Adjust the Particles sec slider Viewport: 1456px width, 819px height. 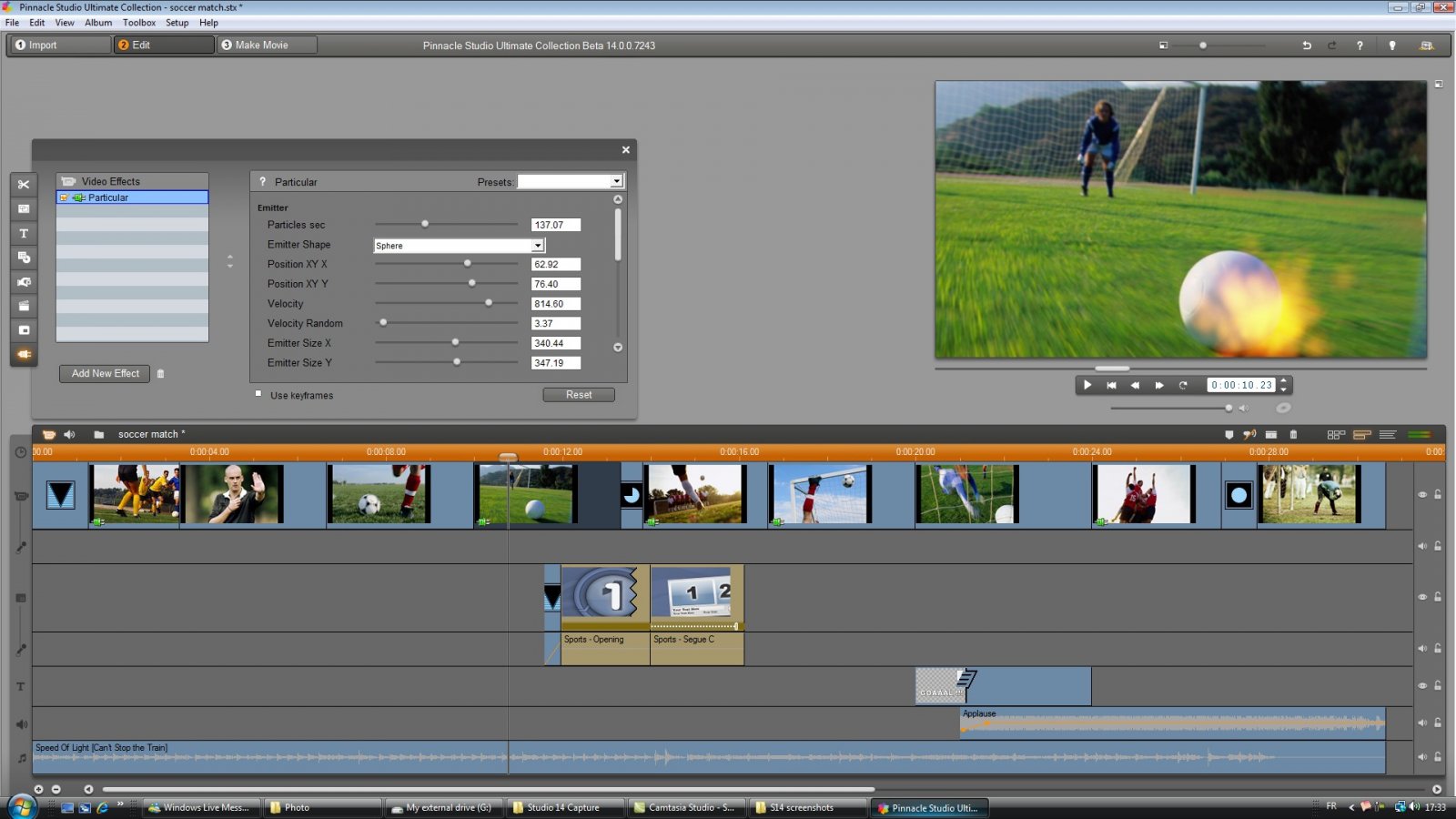(x=425, y=224)
